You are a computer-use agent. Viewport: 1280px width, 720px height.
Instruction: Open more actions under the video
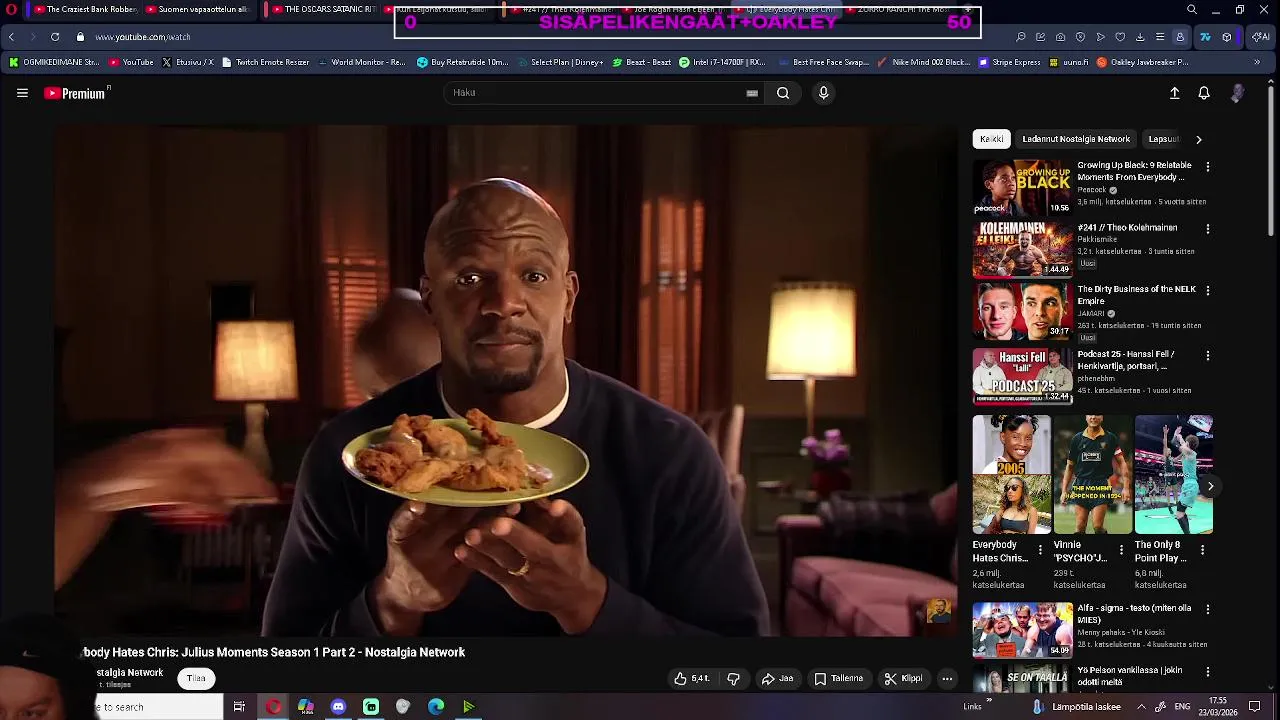pyautogui.click(x=947, y=678)
